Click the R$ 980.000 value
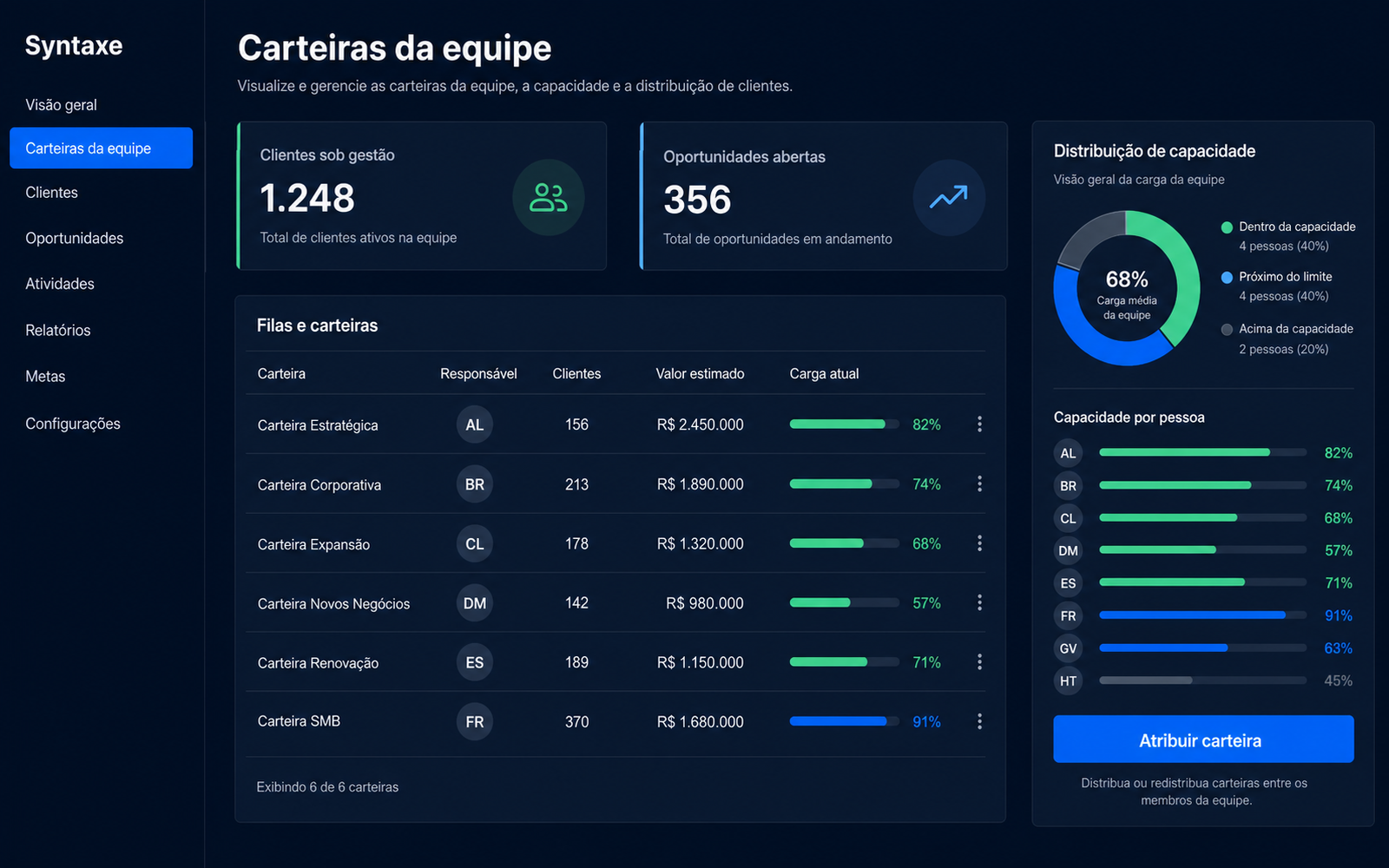Screen dimensions: 1389x868 pos(704,603)
